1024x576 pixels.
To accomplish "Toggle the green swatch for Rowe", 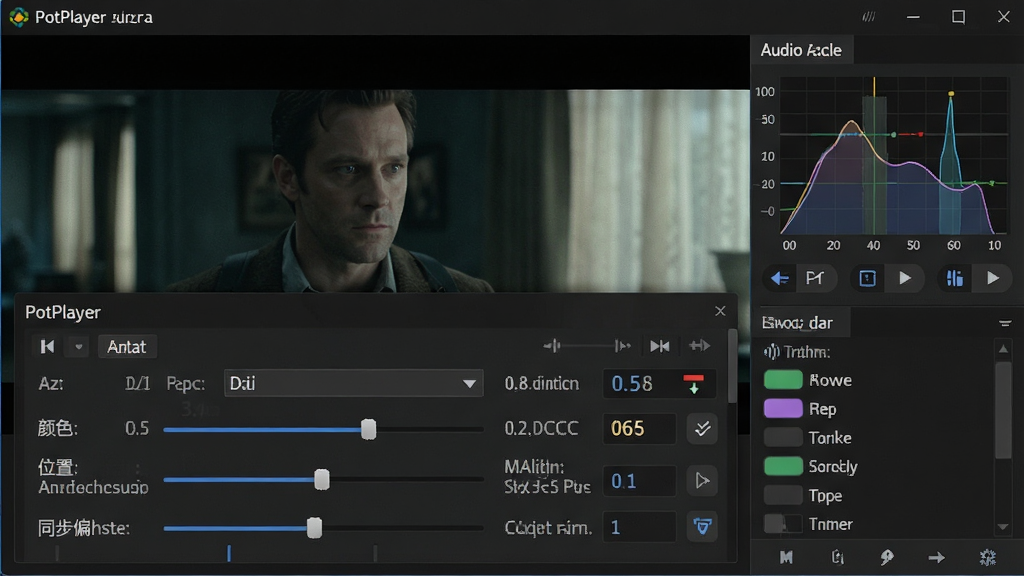I will (x=783, y=380).
